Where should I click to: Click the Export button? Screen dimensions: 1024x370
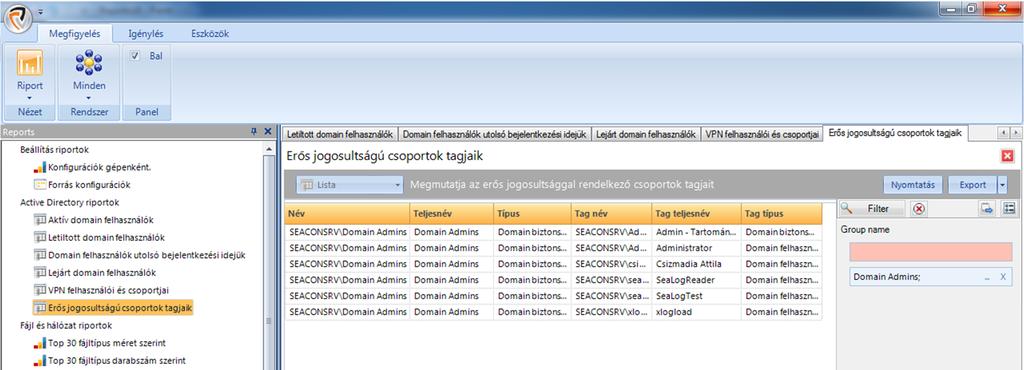coord(972,185)
